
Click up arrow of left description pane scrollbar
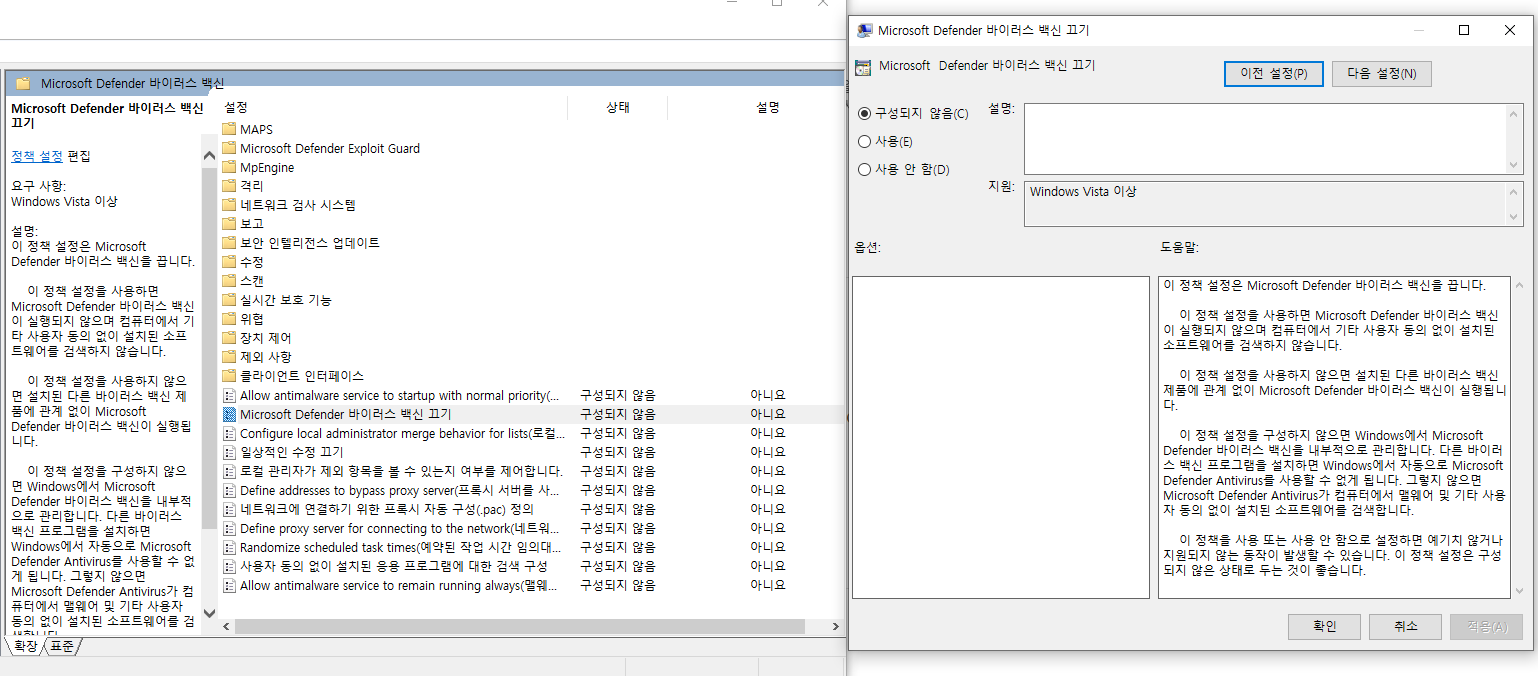click(x=209, y=155)
